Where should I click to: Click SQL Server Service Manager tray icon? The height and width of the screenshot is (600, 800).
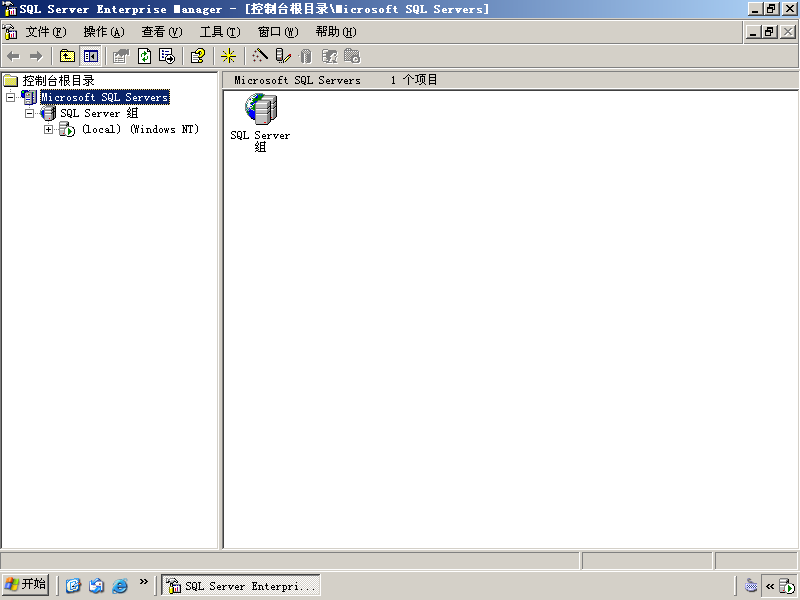[787, 586]
